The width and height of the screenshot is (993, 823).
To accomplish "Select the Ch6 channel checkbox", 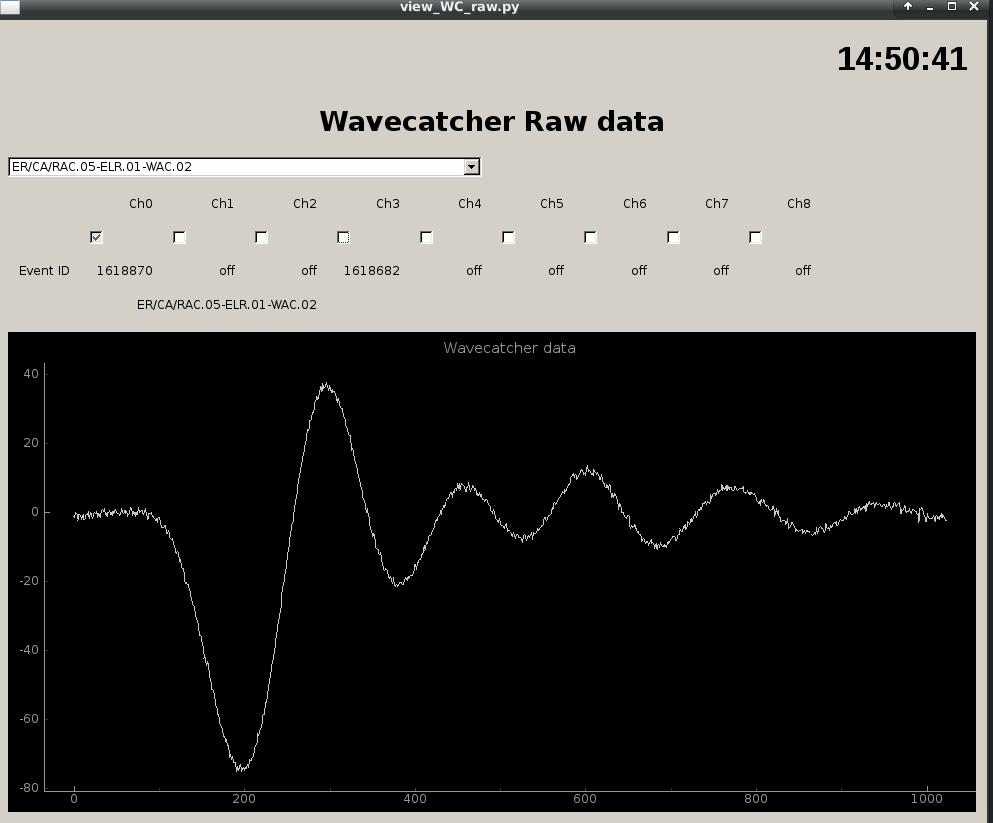I will 590,237.
